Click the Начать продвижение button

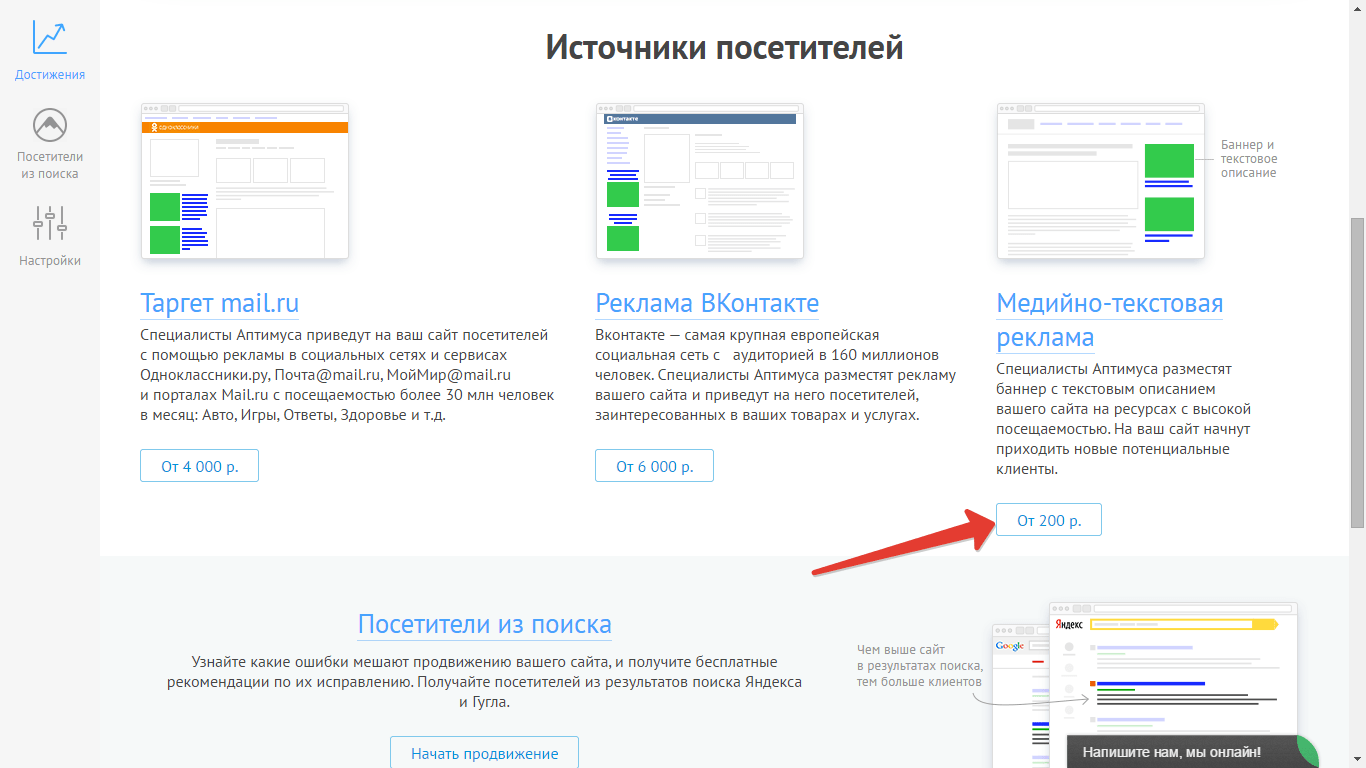coord(484,753)
